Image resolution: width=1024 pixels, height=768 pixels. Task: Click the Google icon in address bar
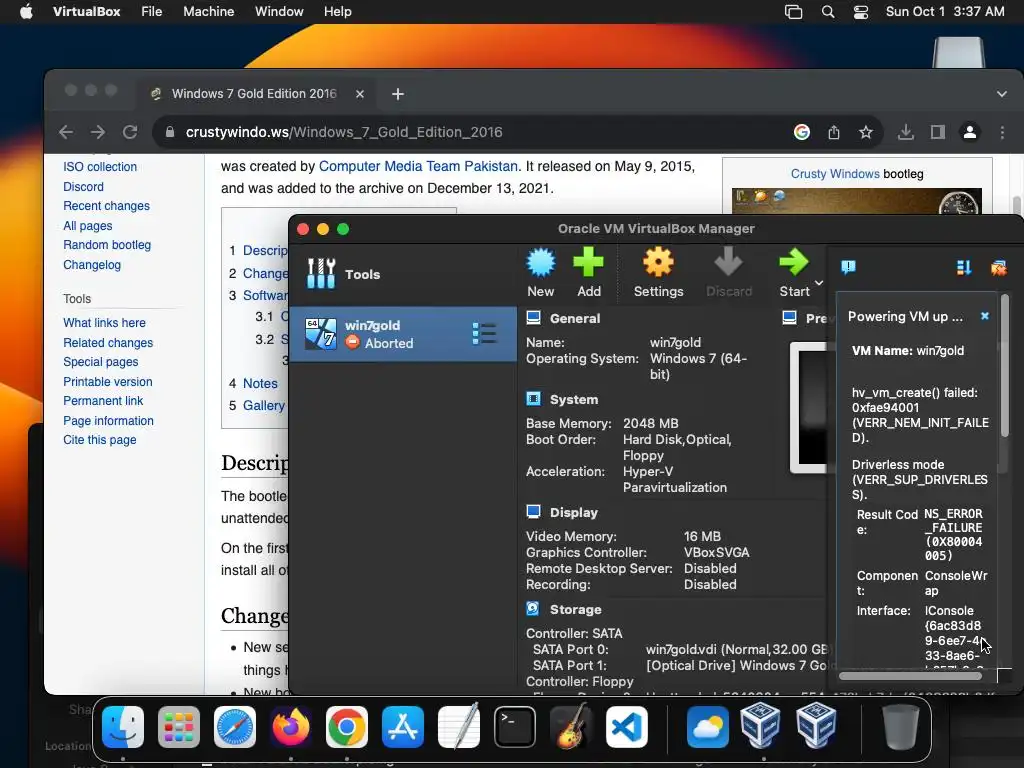point(802,132)
